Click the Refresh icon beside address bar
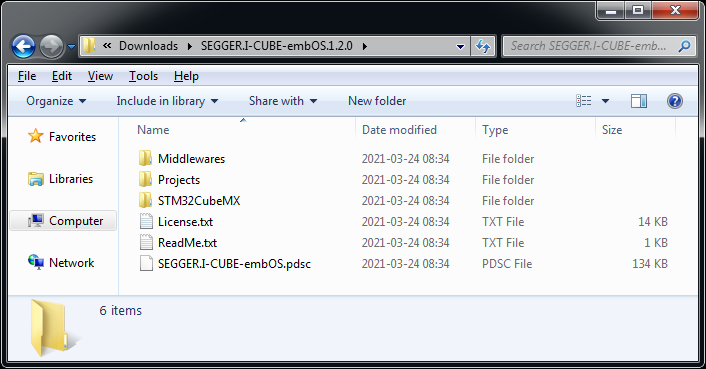706x369 pixels. [x=483, y=46]
